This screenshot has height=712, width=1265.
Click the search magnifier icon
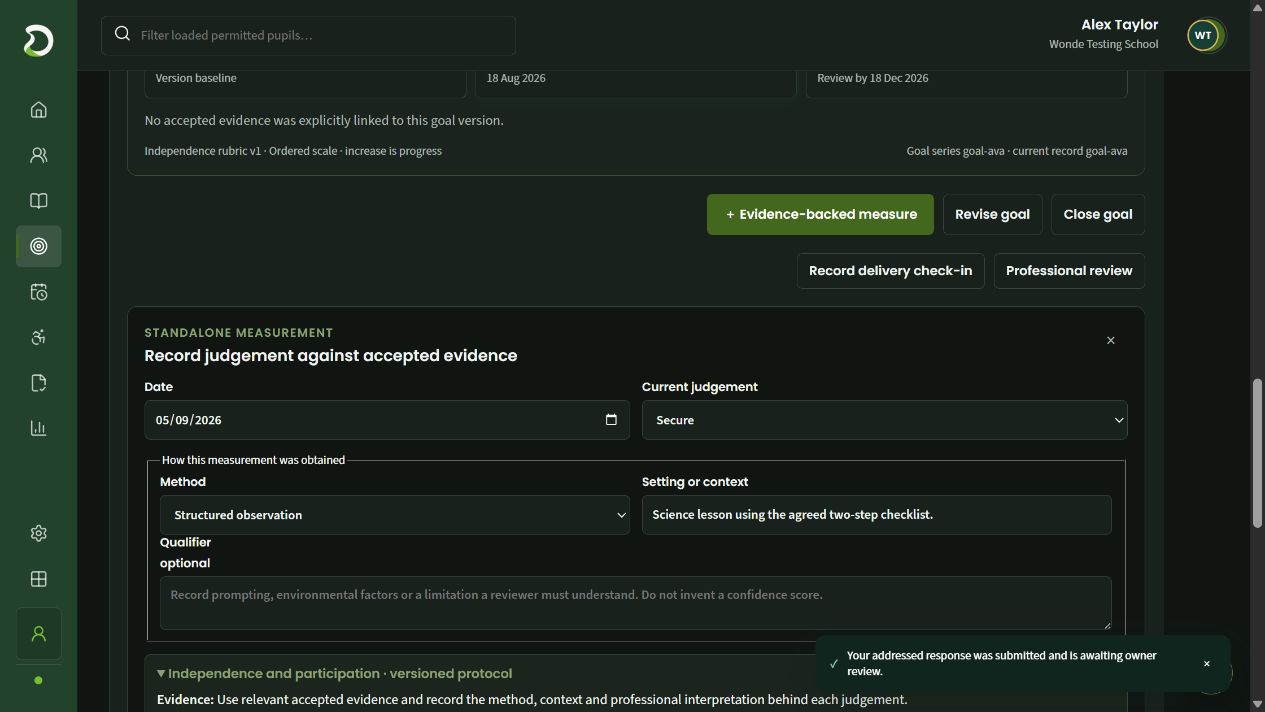click(122, 34)
